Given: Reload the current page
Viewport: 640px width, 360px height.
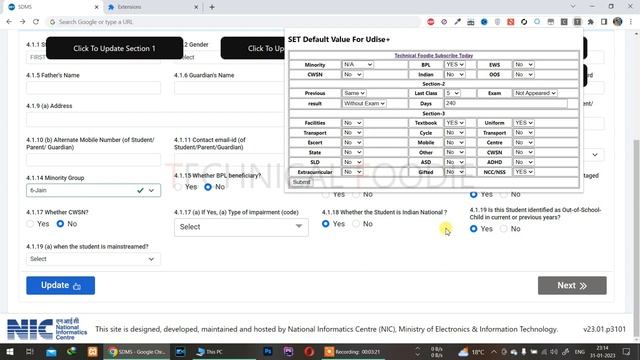Looking at the screenshot, I should [36, 22].
